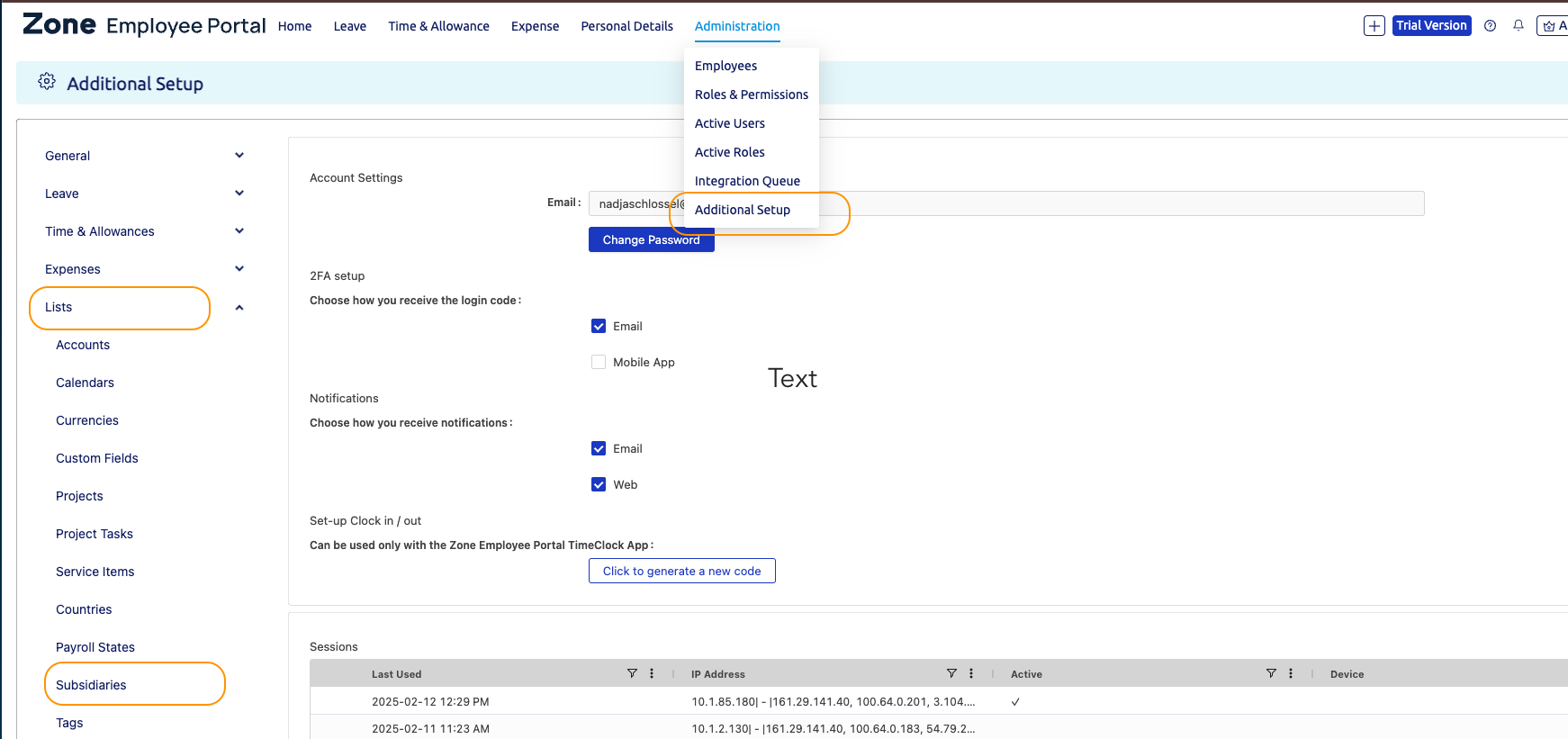Open Service Items under Lists

pos(95,572)
